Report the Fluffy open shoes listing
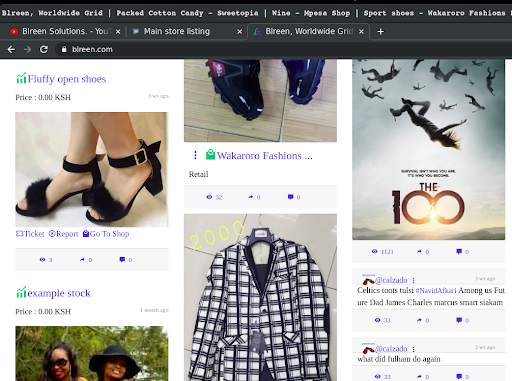Screen dimensions: 512x381 click(x=63, y=234)
